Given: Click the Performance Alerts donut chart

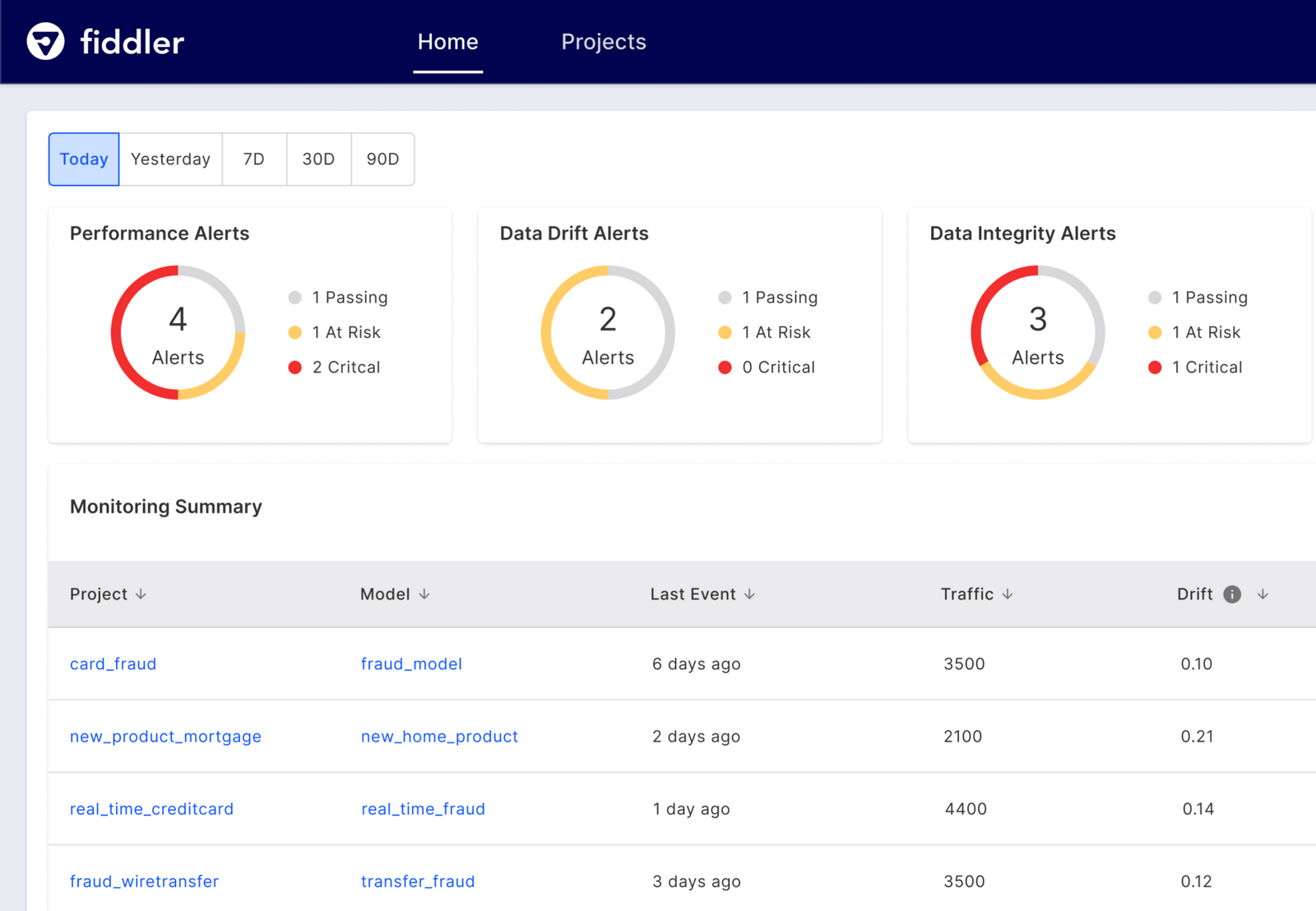Looking at the screenshot, I should point(178,332).
